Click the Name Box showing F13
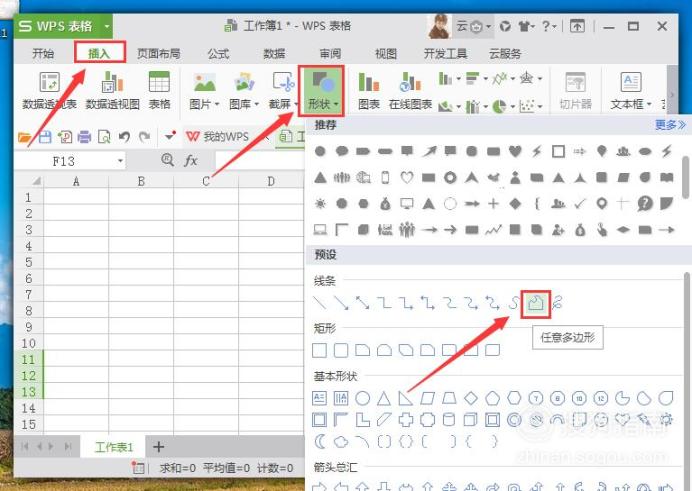The width and height of the screenshot is (692, 491). tap(64, 161)
